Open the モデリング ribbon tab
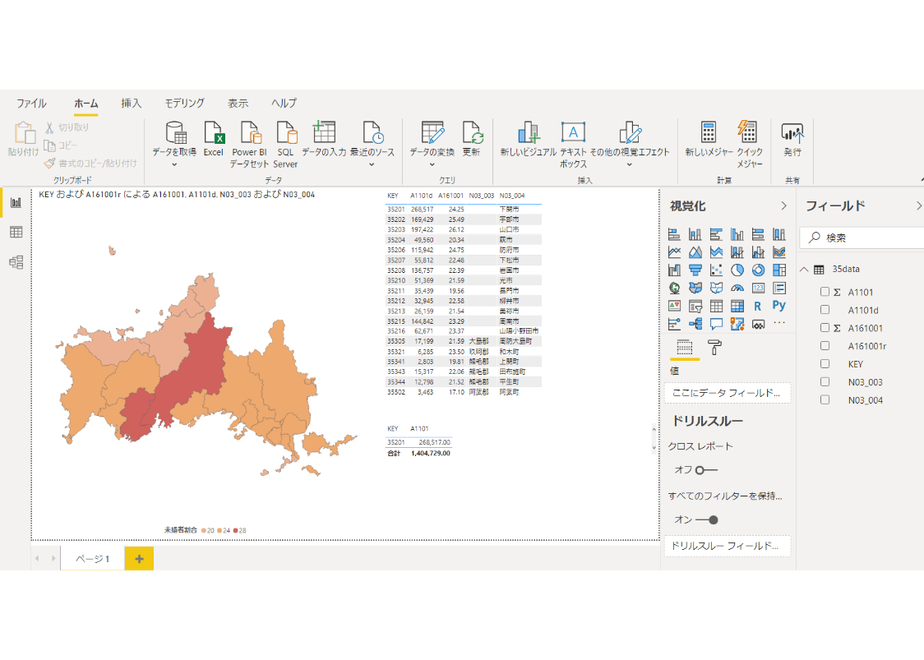The height and width of the screenshot is (660, 924). [x=184, y=103]
